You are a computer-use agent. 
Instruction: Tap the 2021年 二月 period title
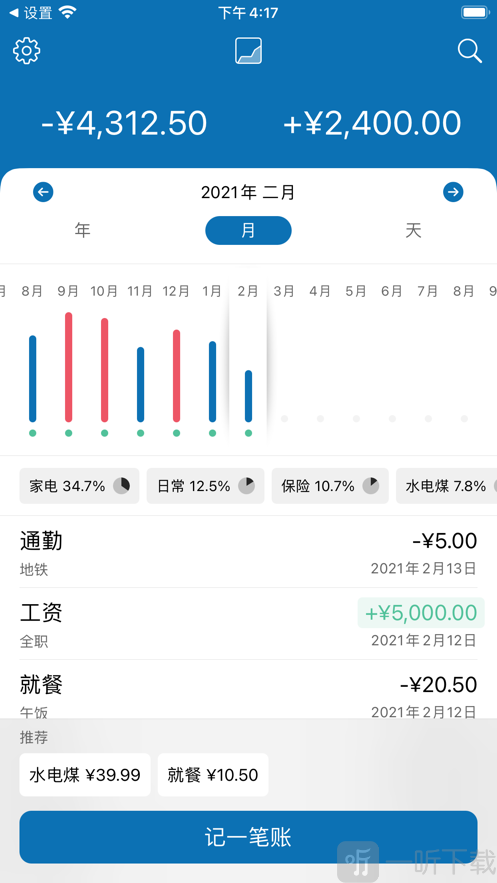coord(248,192)
